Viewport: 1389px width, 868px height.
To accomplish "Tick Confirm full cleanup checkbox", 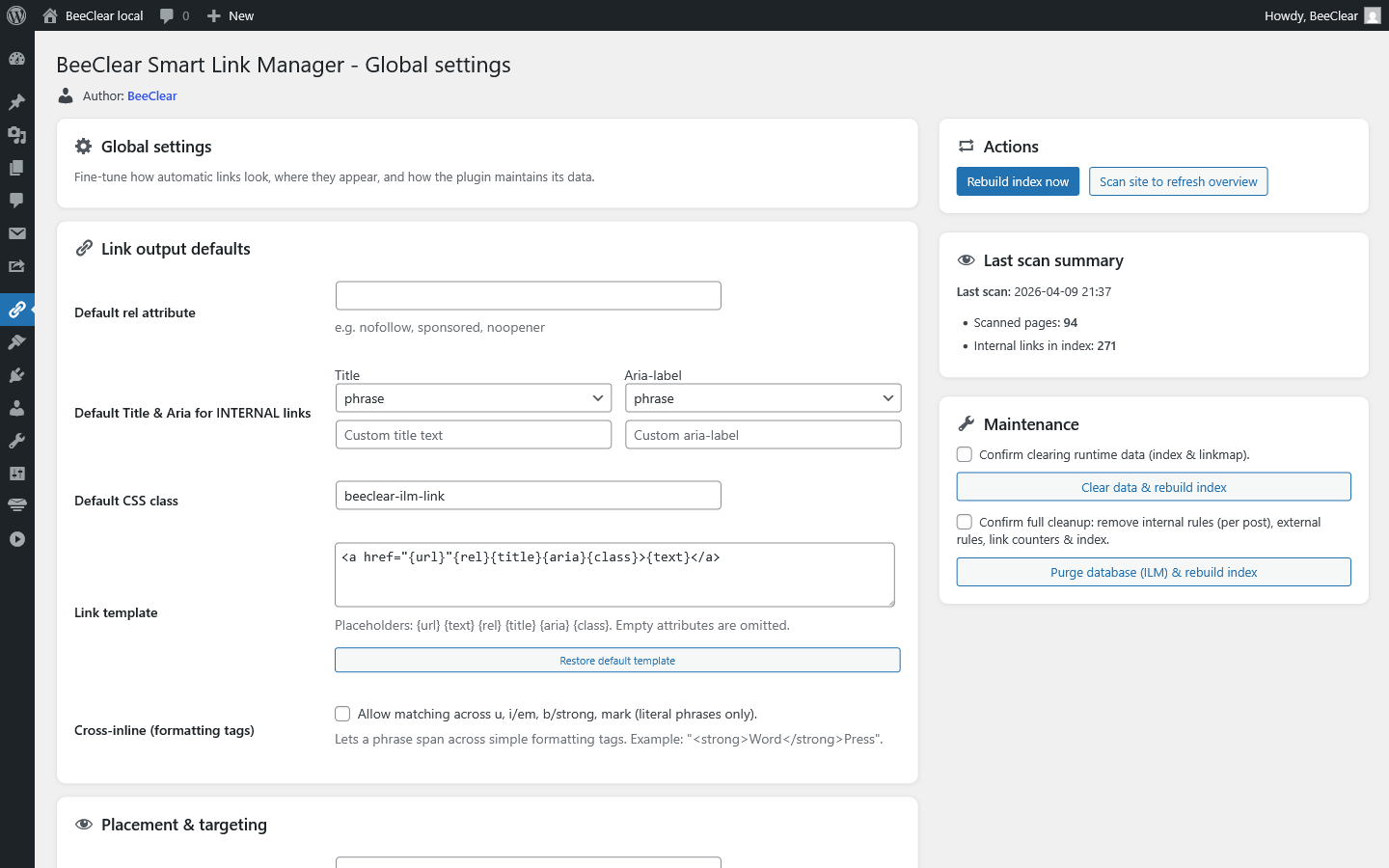I will point(965,522).
